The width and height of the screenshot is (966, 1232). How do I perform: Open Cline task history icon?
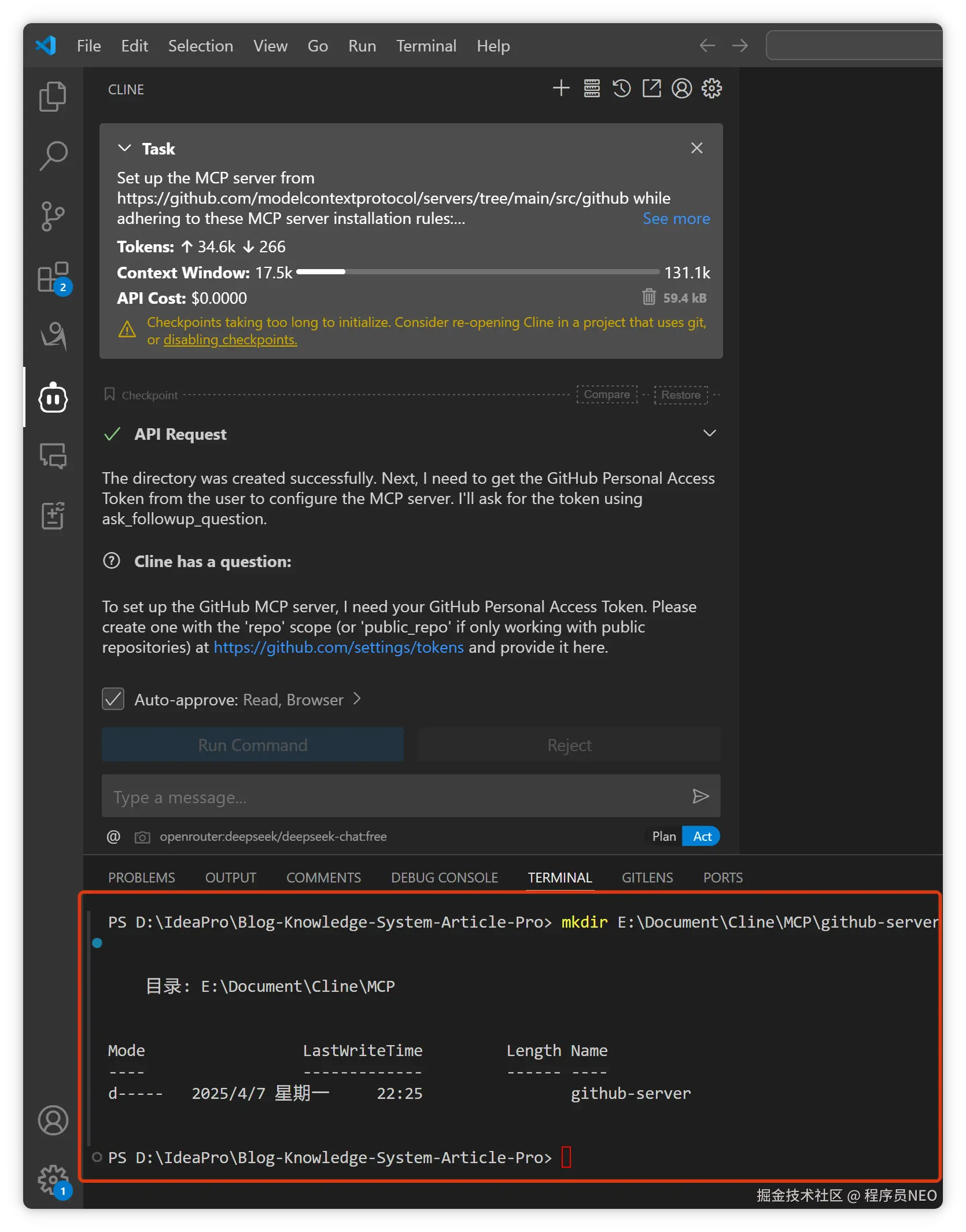(x=622, y=89)
